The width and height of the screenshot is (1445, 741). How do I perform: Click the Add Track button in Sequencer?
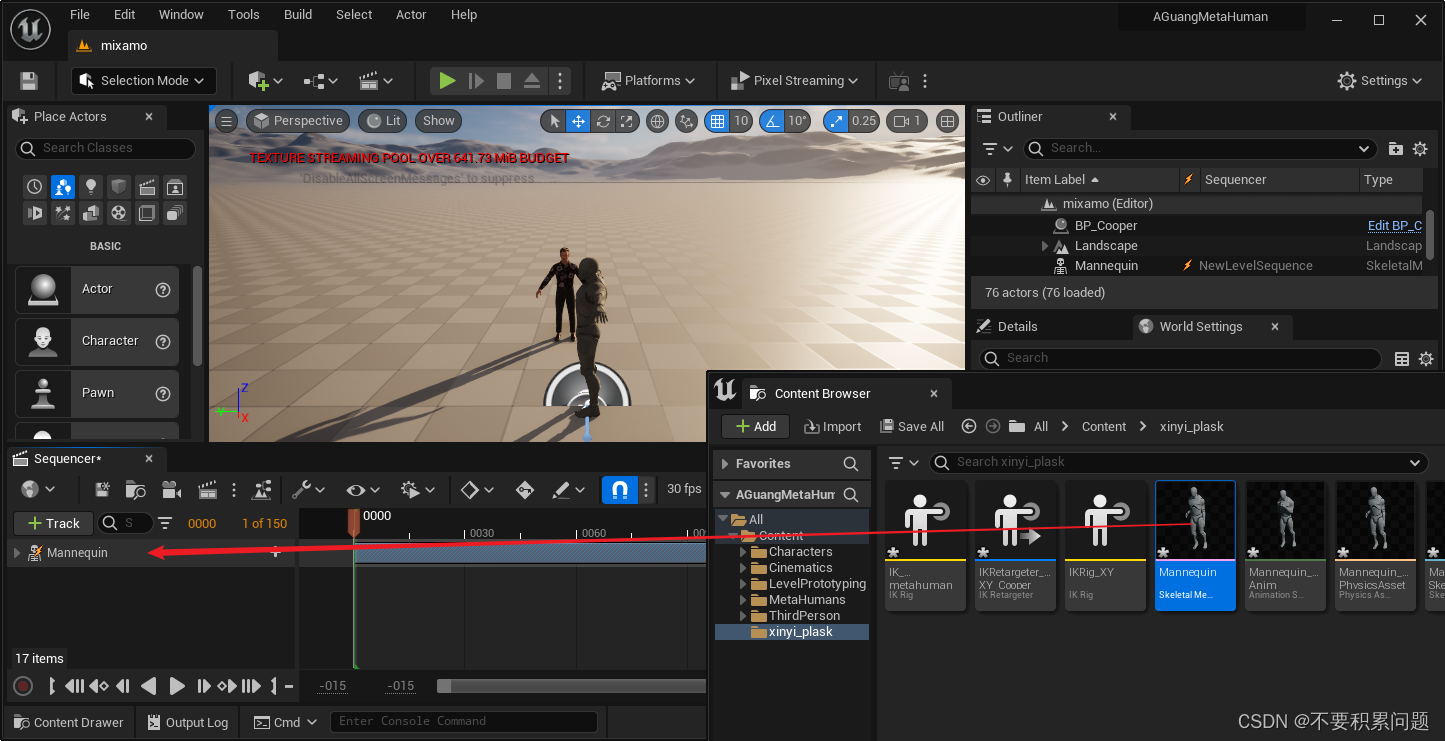[x=53, y=523]
